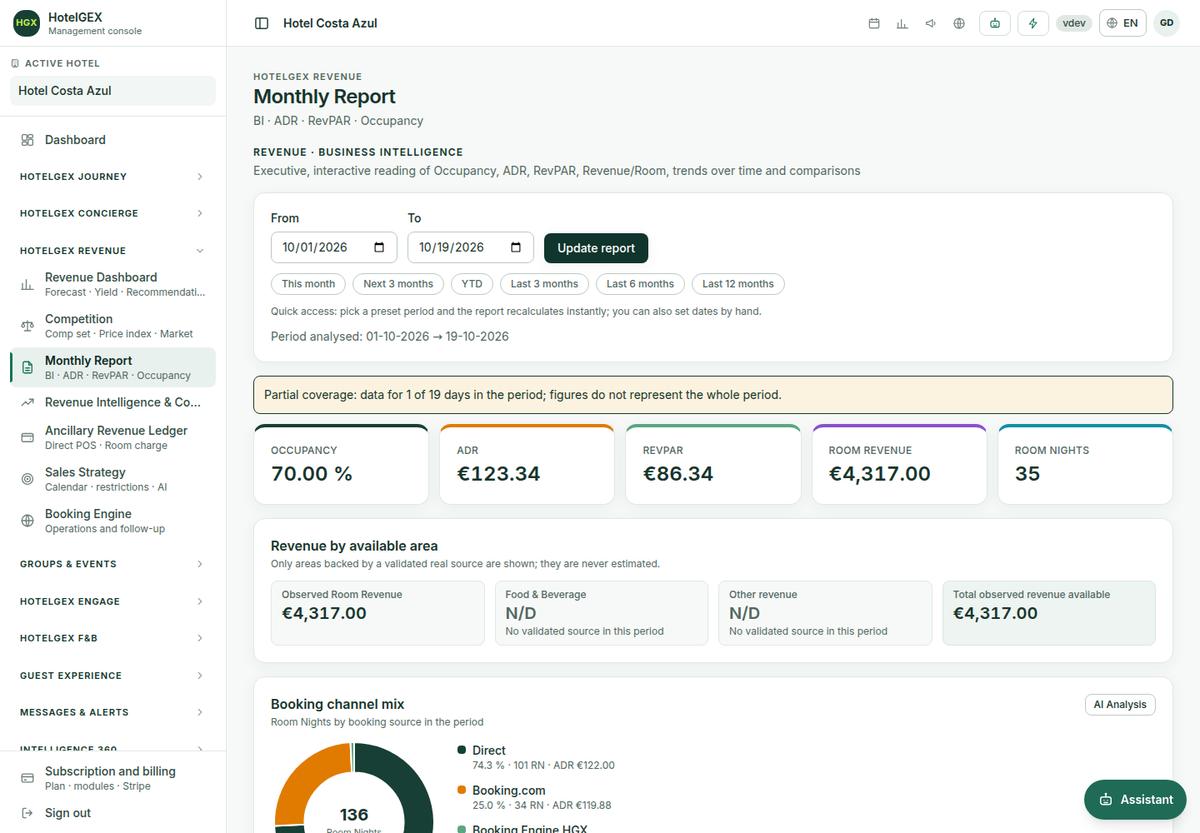This screenshot has width=1200, height=833.
Task: Expand the HotelGEX Engage section
Action: tap(113, 601)
